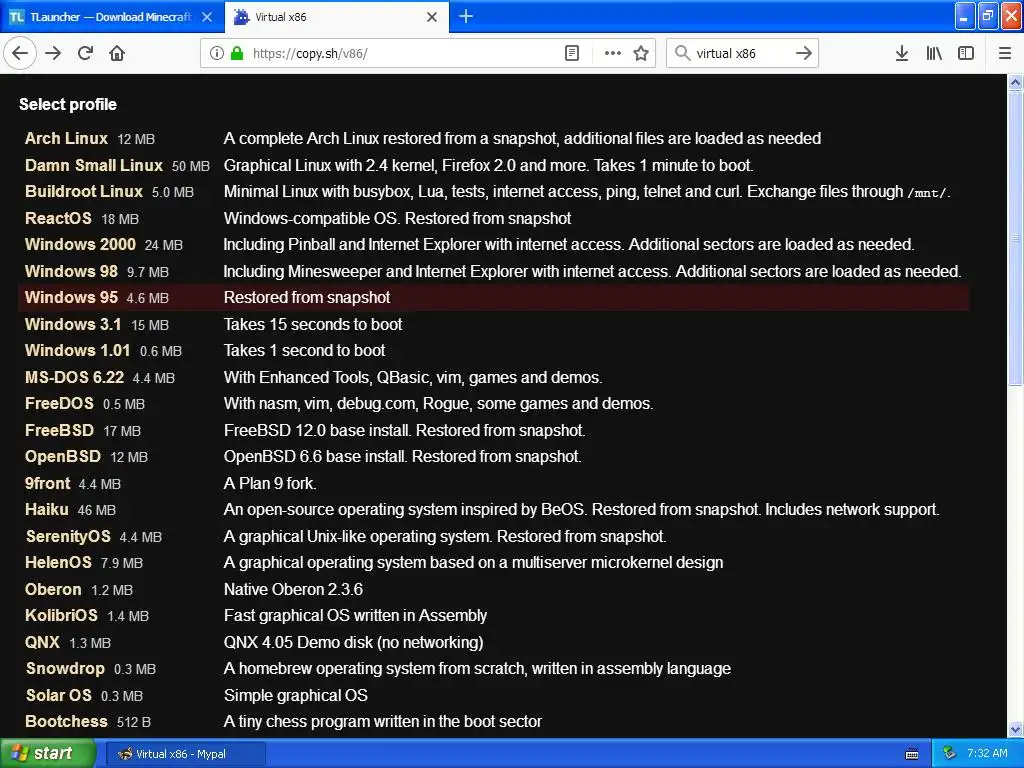Open the library bookmarks and history icon
Viewport: 1024px width, 768px height.
coord(934,53)
